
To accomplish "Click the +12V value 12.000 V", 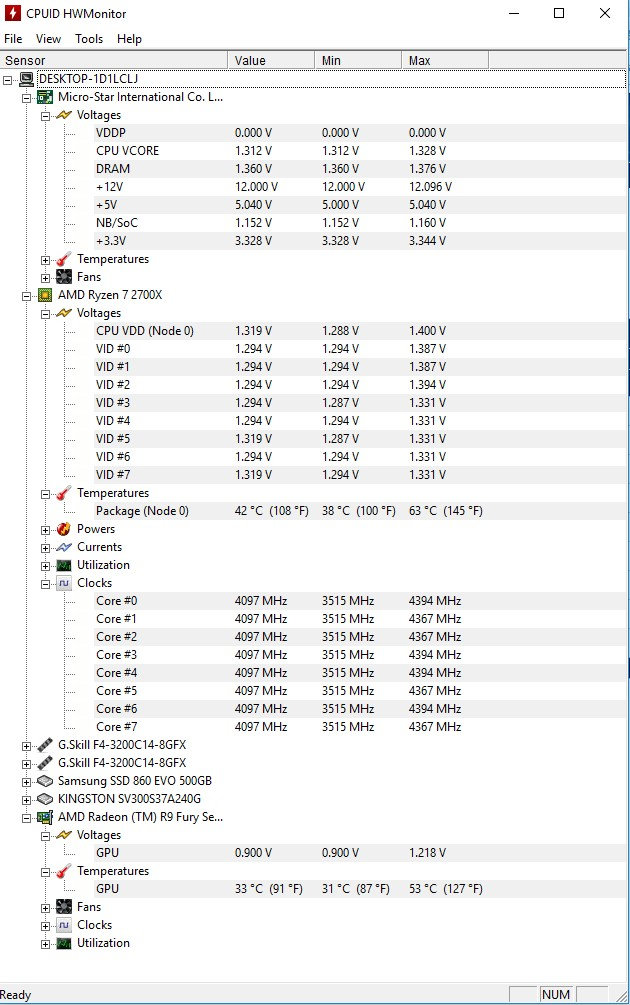I will tap(256, 187).
